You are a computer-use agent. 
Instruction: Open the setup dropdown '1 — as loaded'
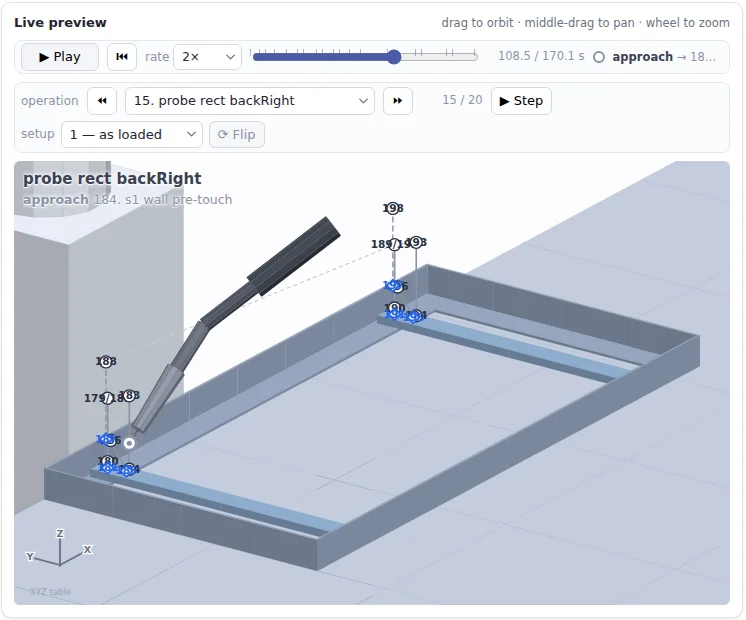pyautogui.click(x=132, y=135)
